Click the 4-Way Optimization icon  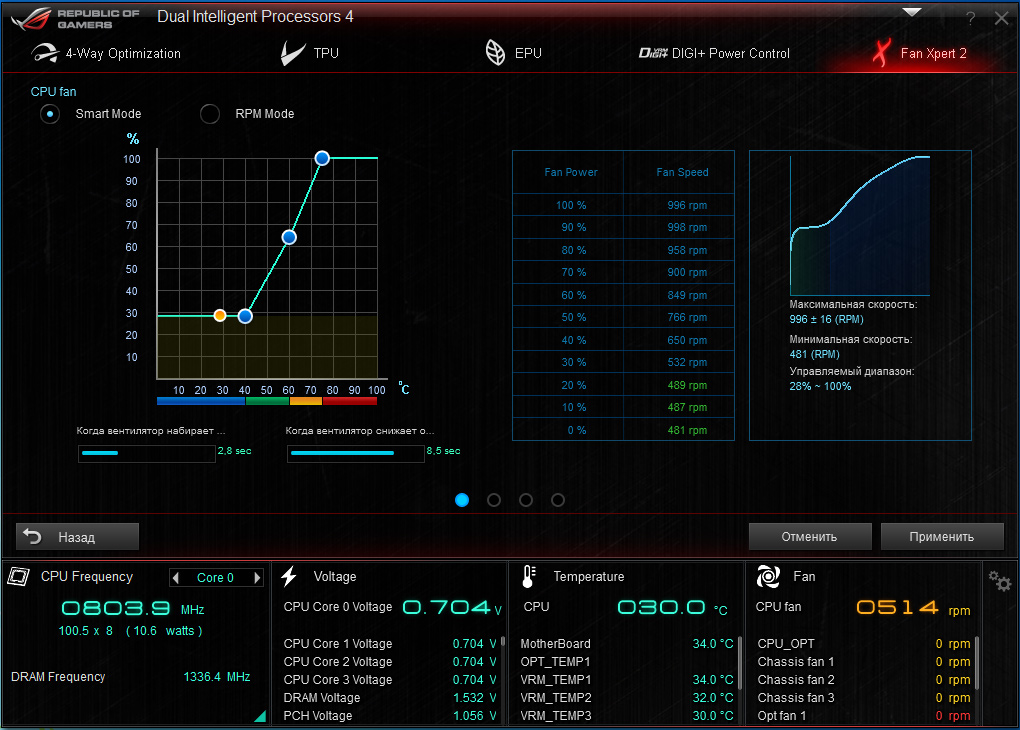[45, 53]
